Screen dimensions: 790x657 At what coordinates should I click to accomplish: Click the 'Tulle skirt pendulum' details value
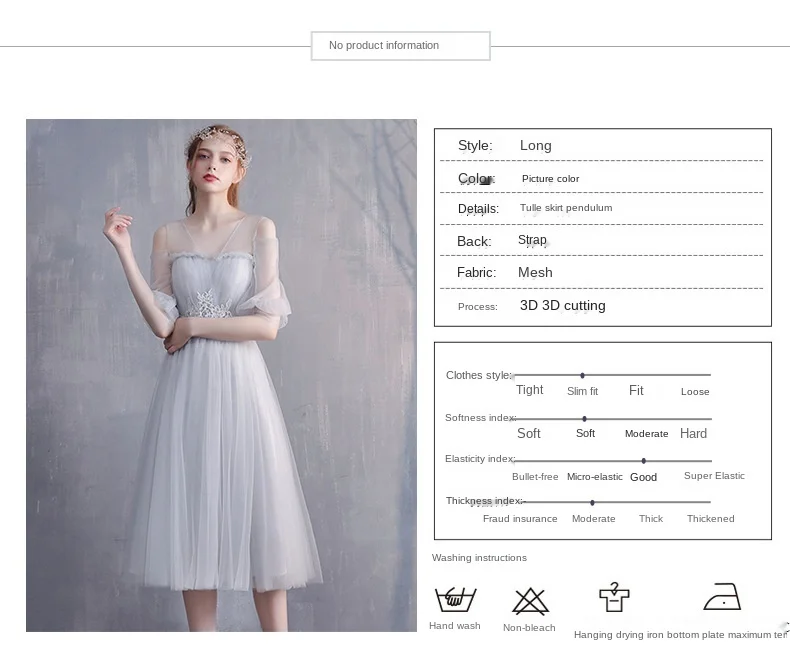click(x=566, y=208)
